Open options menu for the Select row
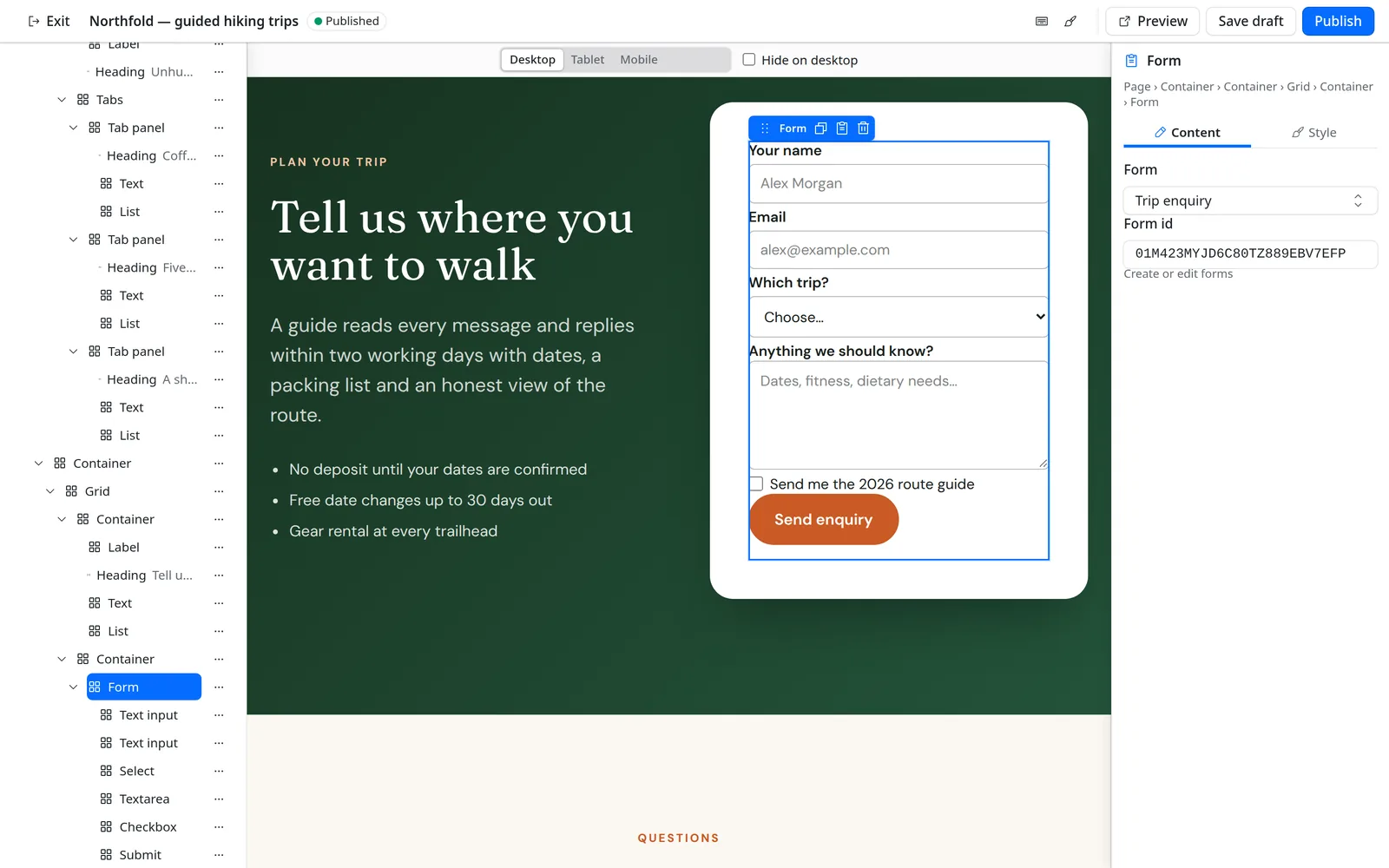This screenshot has height=868, width=1389. click(219, 771)
